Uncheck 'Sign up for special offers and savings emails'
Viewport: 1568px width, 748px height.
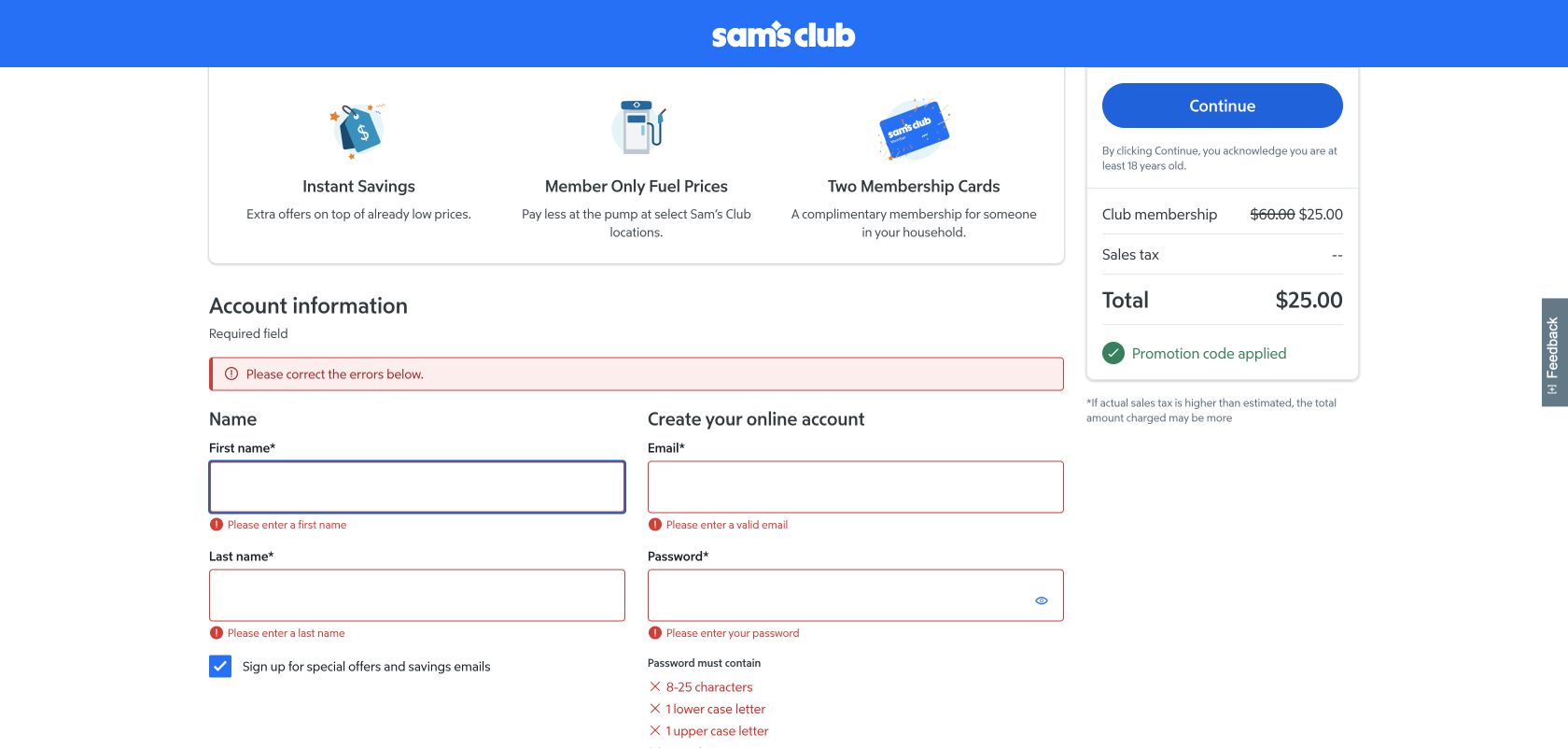tap(220, 666)
